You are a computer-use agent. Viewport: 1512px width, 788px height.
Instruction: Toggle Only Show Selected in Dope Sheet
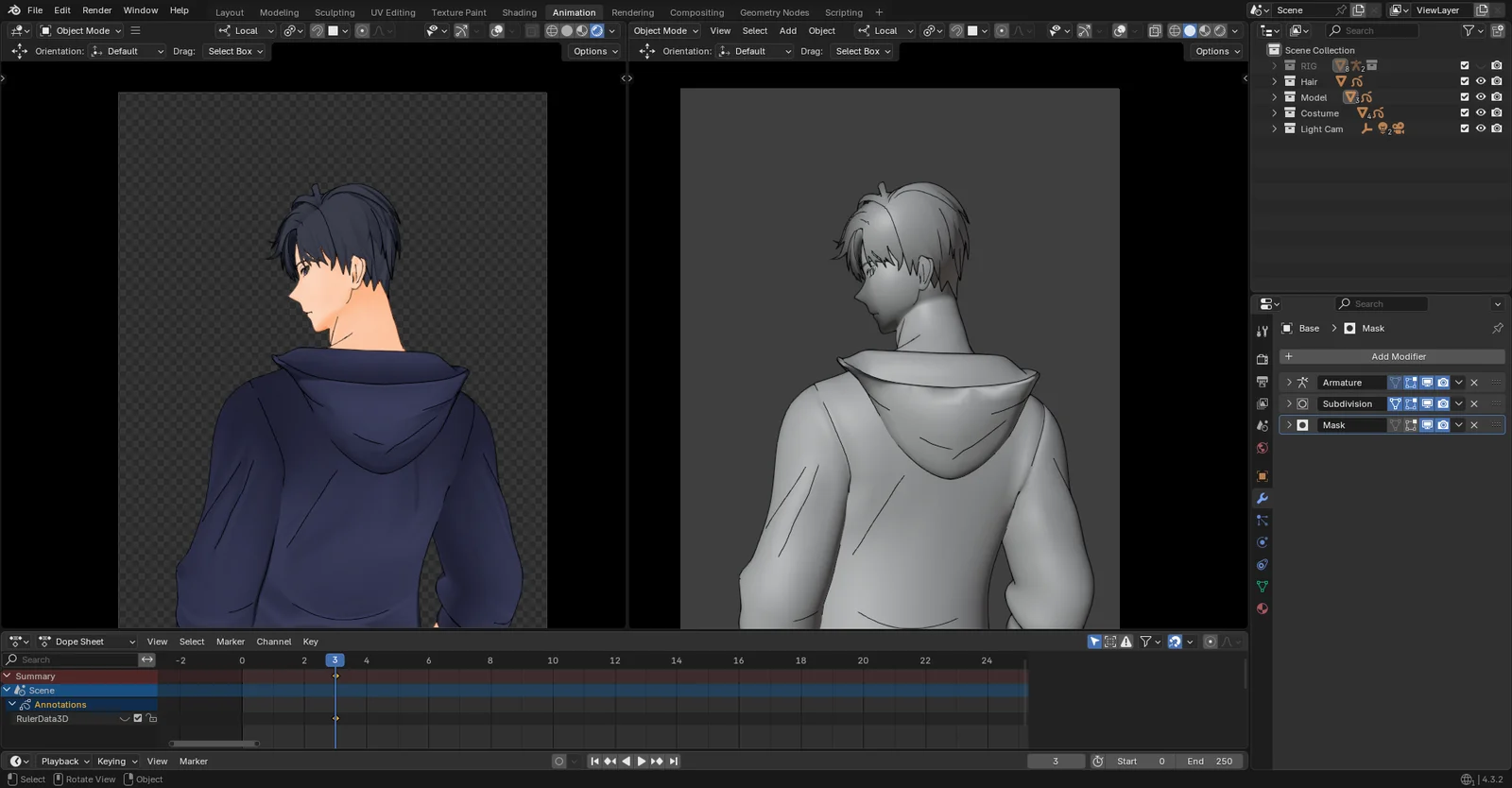pyautogui.click(x=1094, y=642)
